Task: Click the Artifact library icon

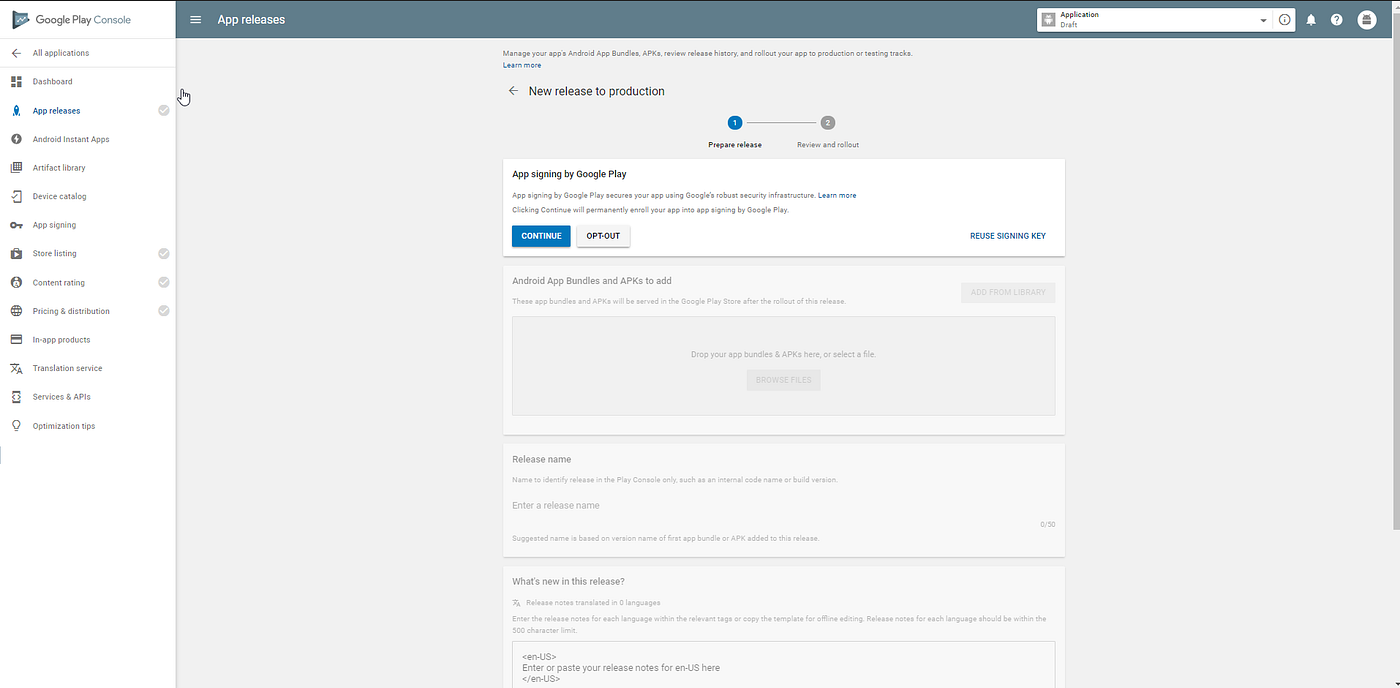Action: (x=16, y=167)
